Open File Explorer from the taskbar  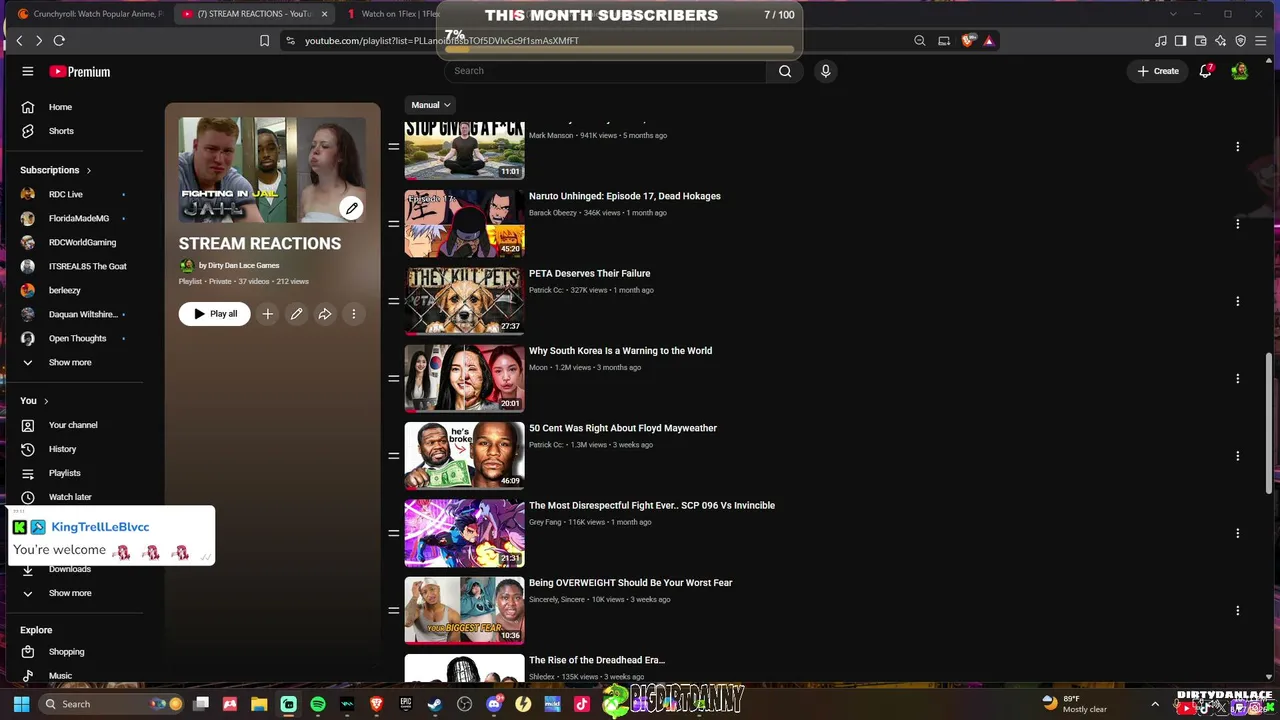pos(259,704)
